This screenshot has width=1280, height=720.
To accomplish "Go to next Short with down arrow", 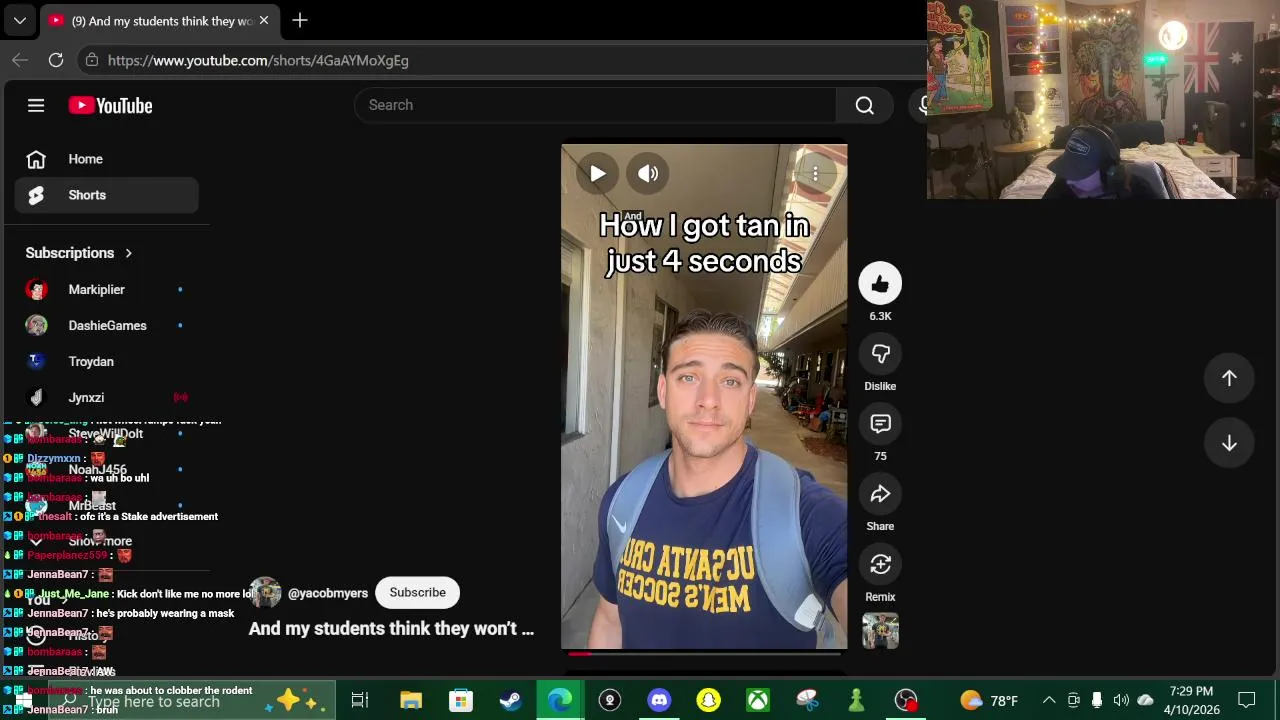I will (x=1229, y=443).
